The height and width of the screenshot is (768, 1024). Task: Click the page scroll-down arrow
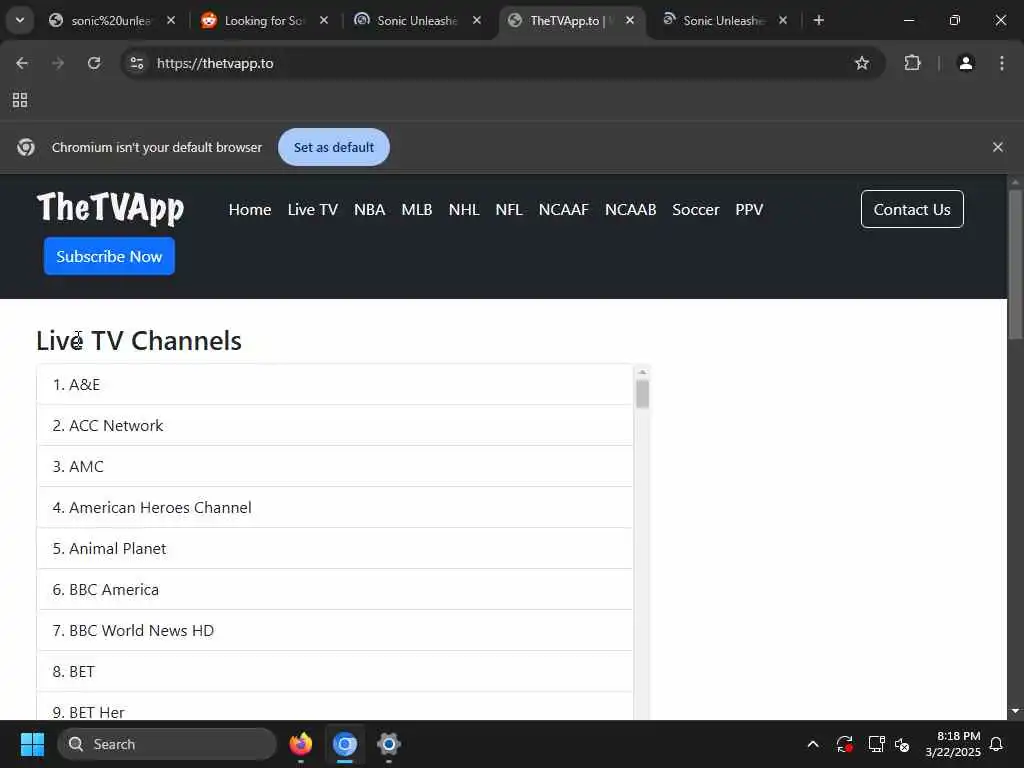pyautogui.click(x=1016, y=711)
